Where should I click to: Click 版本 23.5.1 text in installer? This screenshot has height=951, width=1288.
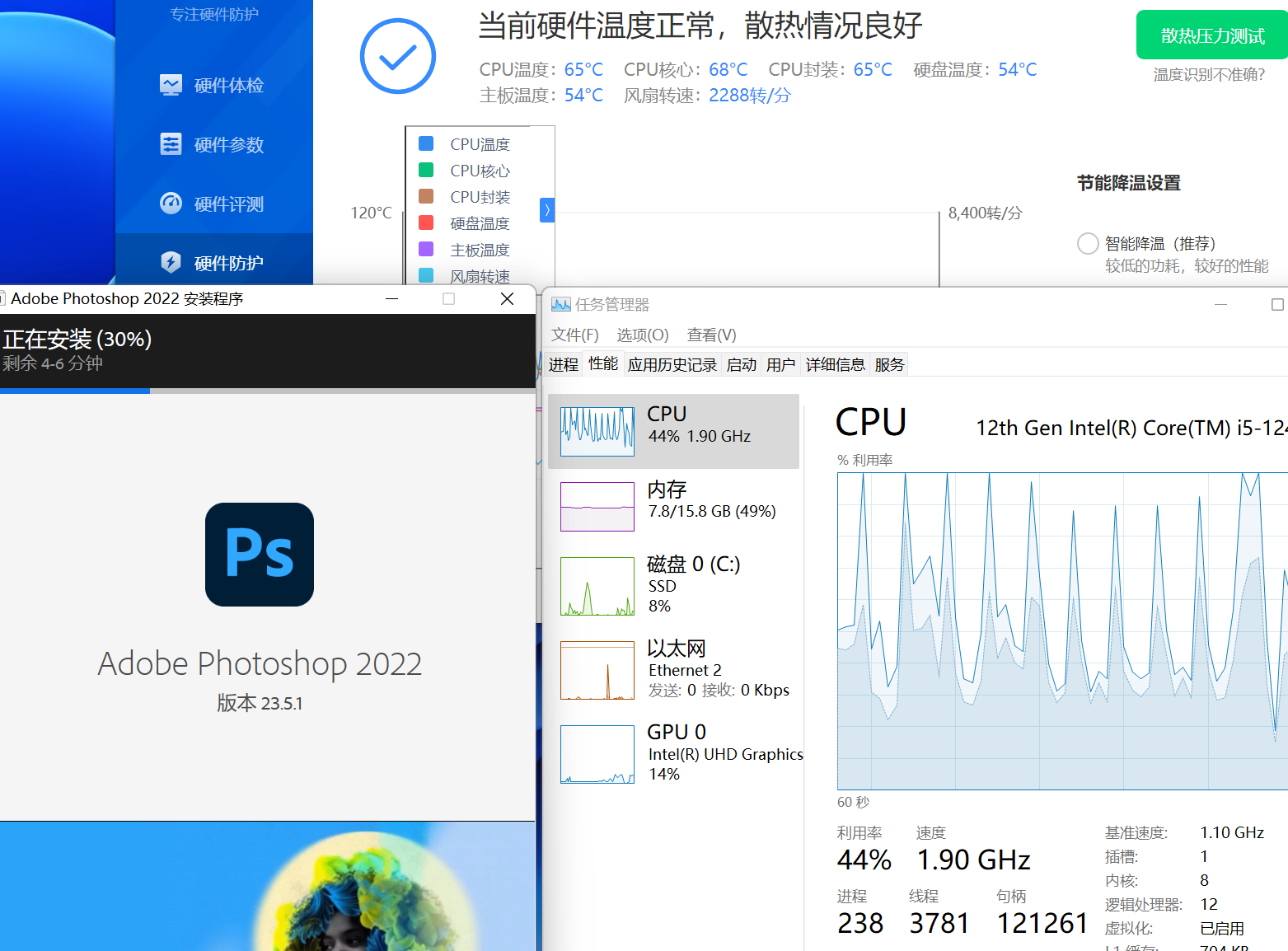(x=260, y=703)
